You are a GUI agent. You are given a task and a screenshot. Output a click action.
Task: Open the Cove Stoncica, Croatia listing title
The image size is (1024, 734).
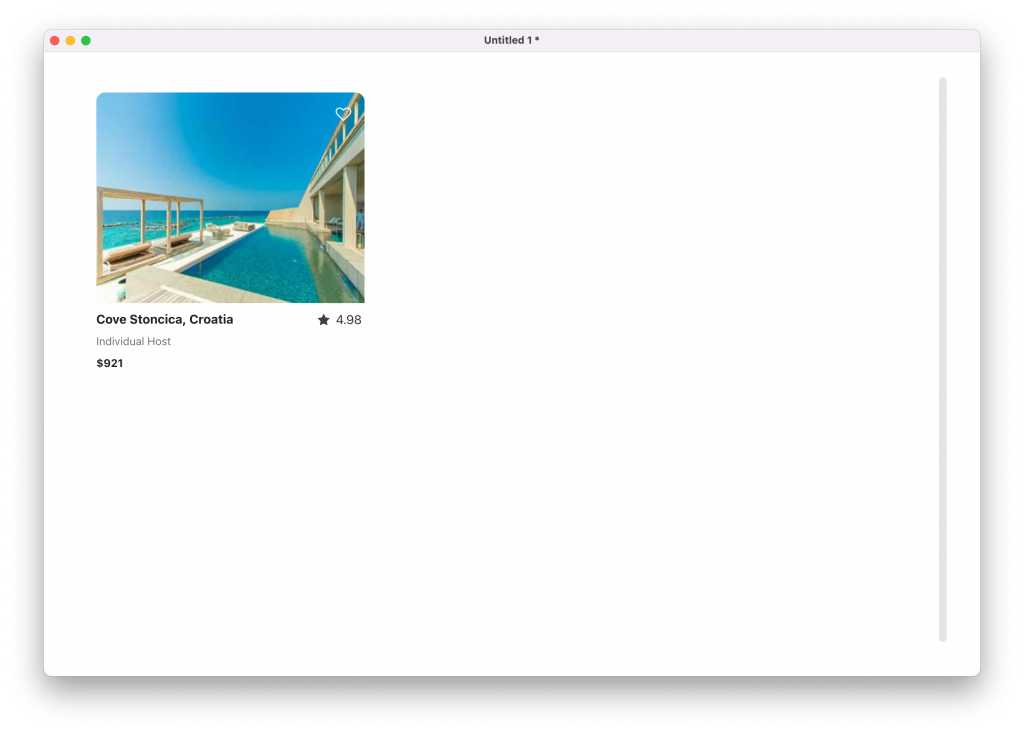[164, 320]
